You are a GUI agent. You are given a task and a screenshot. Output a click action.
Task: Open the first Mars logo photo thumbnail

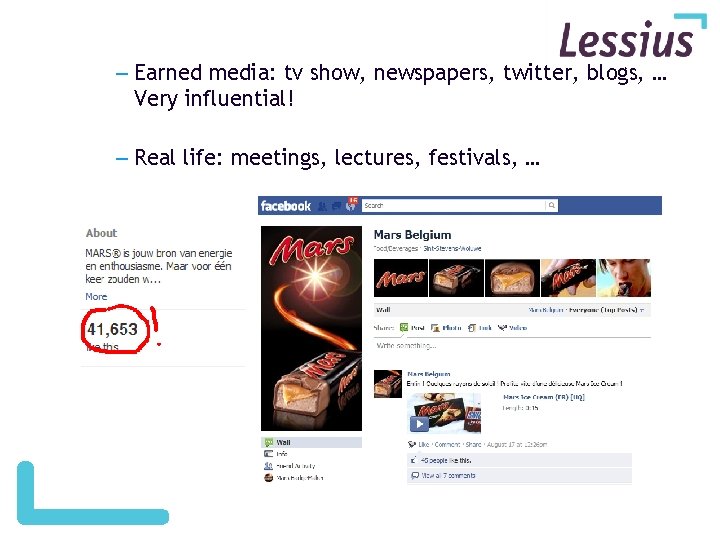click(x=401, y=278)
